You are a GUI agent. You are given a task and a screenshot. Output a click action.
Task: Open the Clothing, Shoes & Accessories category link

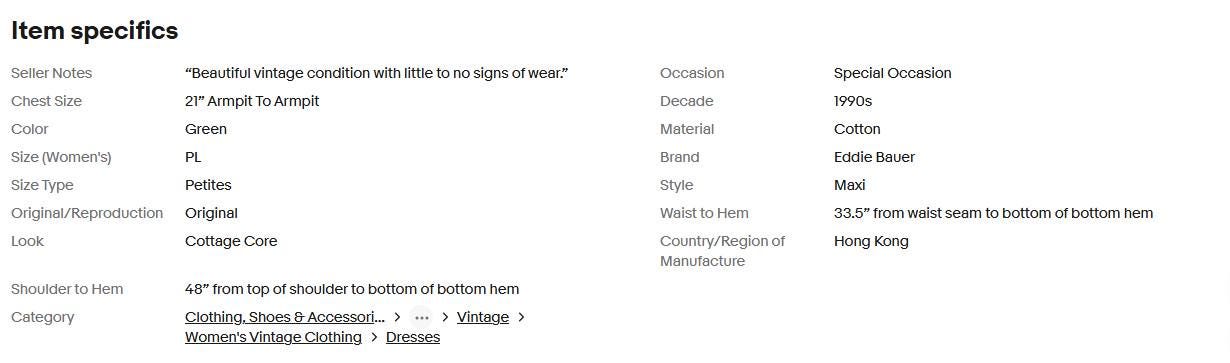pyautogui.click(x=285, y=317)
